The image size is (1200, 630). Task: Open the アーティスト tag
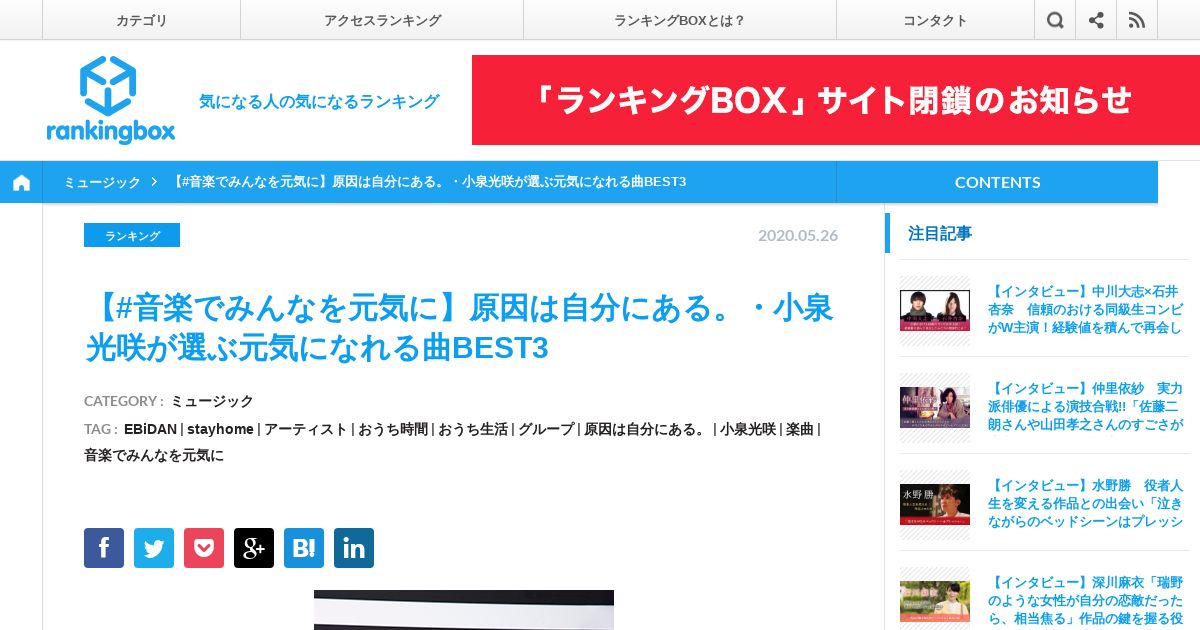click(x=306, y=429)
